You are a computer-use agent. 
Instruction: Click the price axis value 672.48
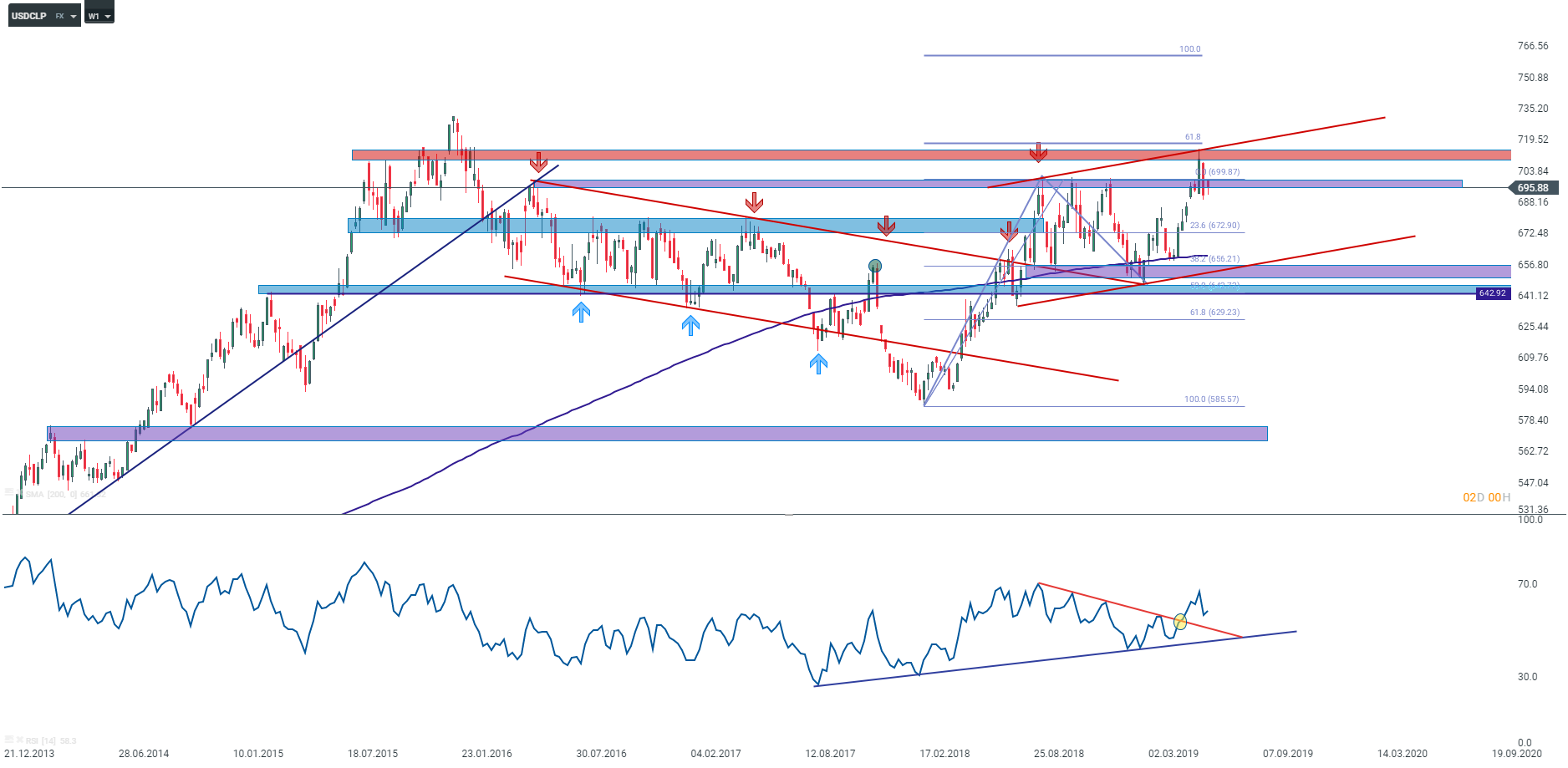click(x=1533, y=233)
